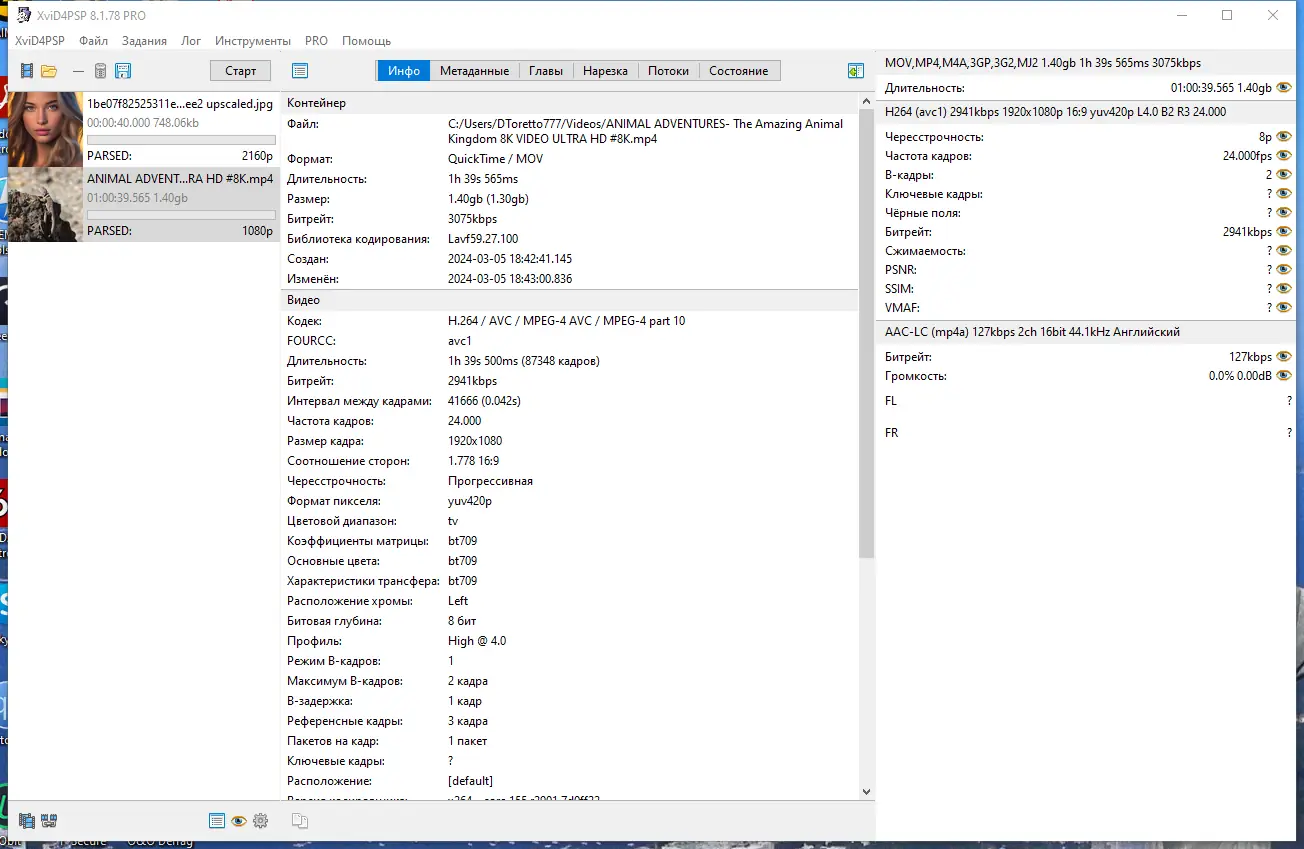
Task: Click the export icon at top right of info panel
Action: (855, 71)
